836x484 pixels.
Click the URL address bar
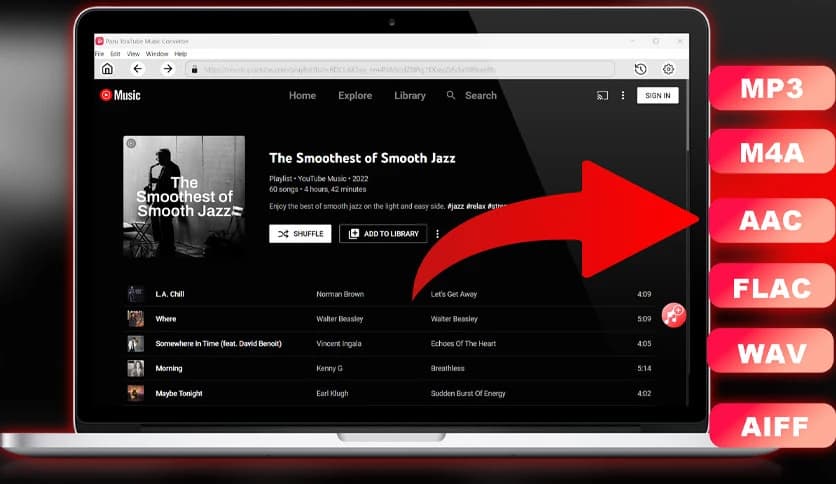pos(400,69)
